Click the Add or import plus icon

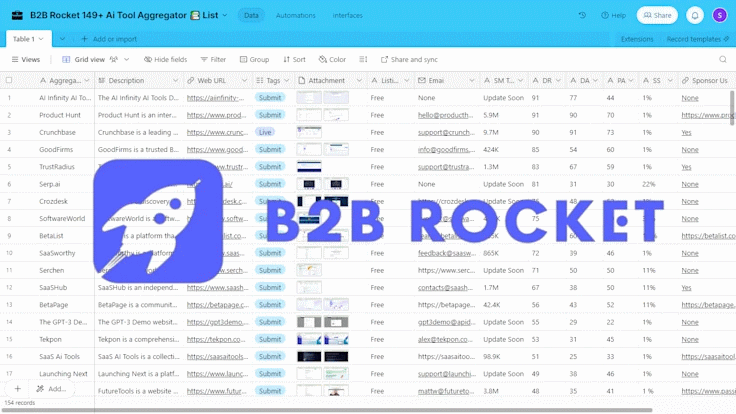(x=84, y=39)
